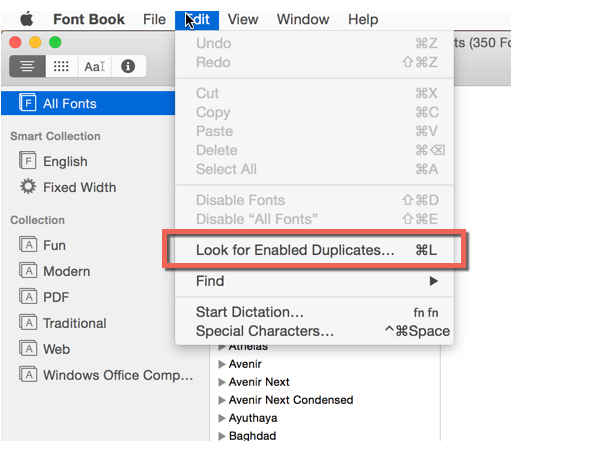This screenshot has height=469, width=597.
Task: Close the Font Book window
Action: pyautogui.click(x=15, y=42)
